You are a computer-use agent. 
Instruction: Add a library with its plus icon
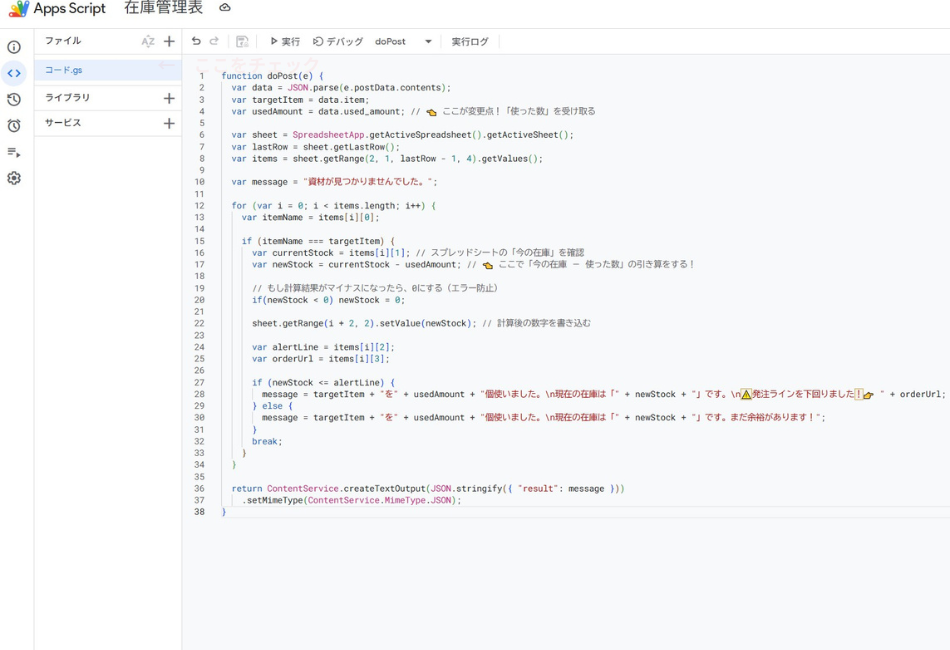tap(167, 98)
